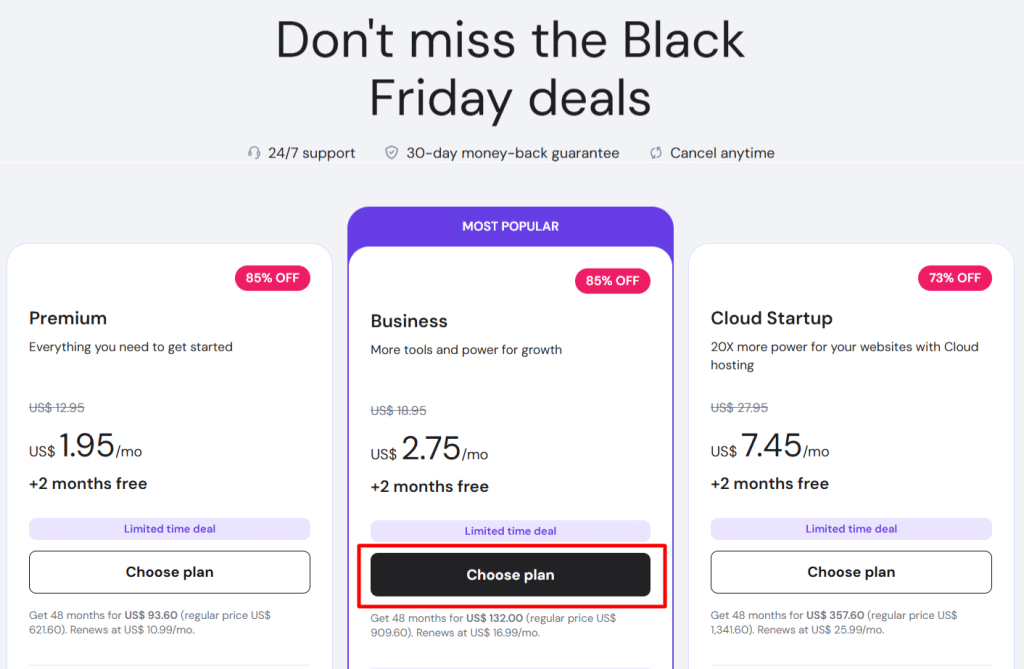Screen dimensions: 1024x669
Task: Click the 85% OFF badge on the Premium card
Action: (272, 277)
